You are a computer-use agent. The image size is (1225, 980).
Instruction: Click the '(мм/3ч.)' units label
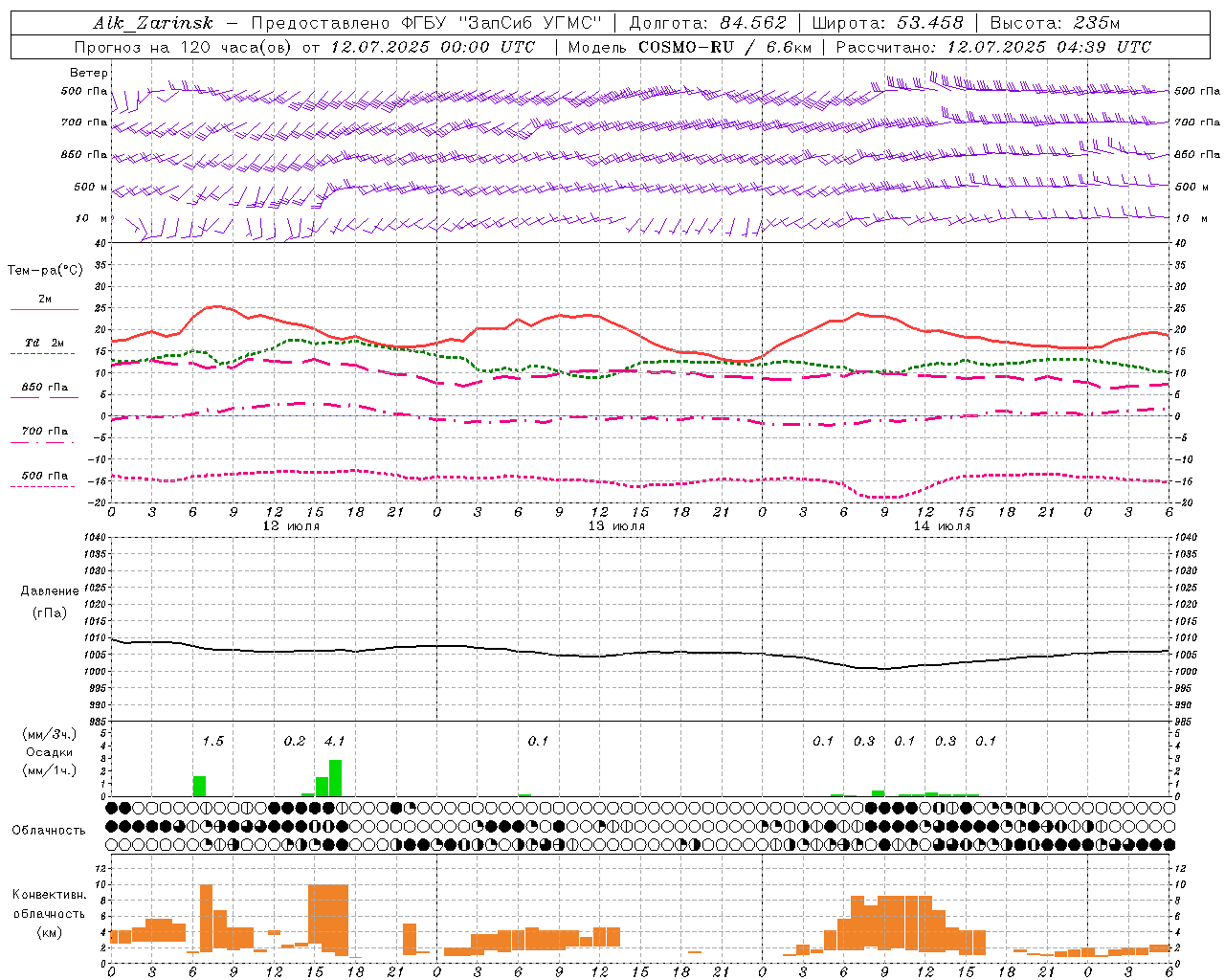click(50, 734)
